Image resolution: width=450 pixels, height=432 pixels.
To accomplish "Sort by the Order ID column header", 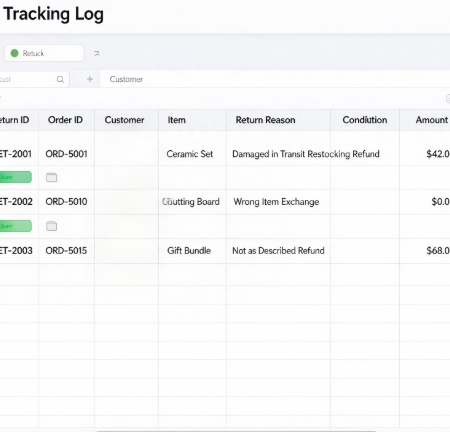I will click(65, 120).
